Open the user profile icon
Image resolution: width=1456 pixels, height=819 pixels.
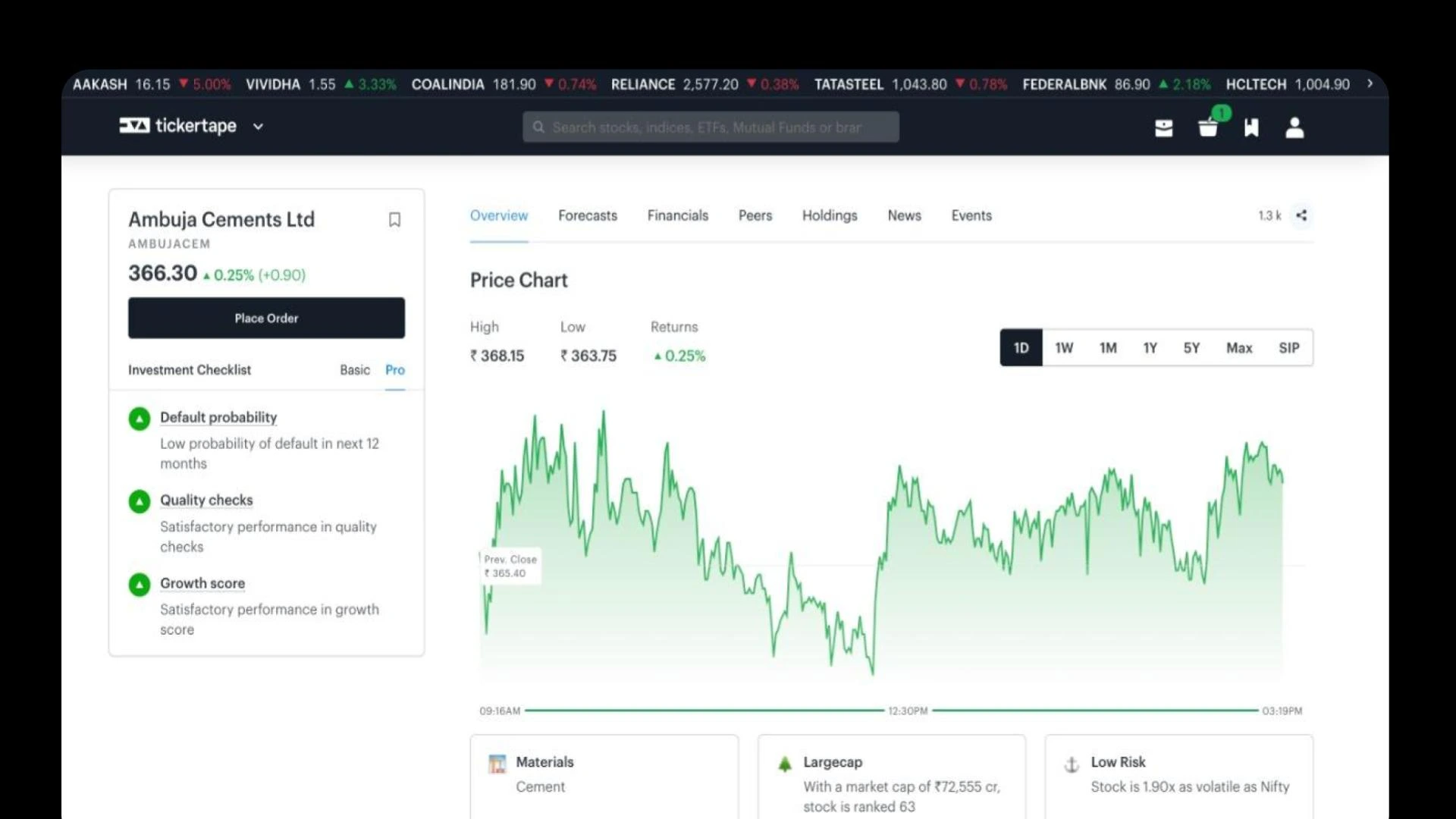click(1294, 127)
